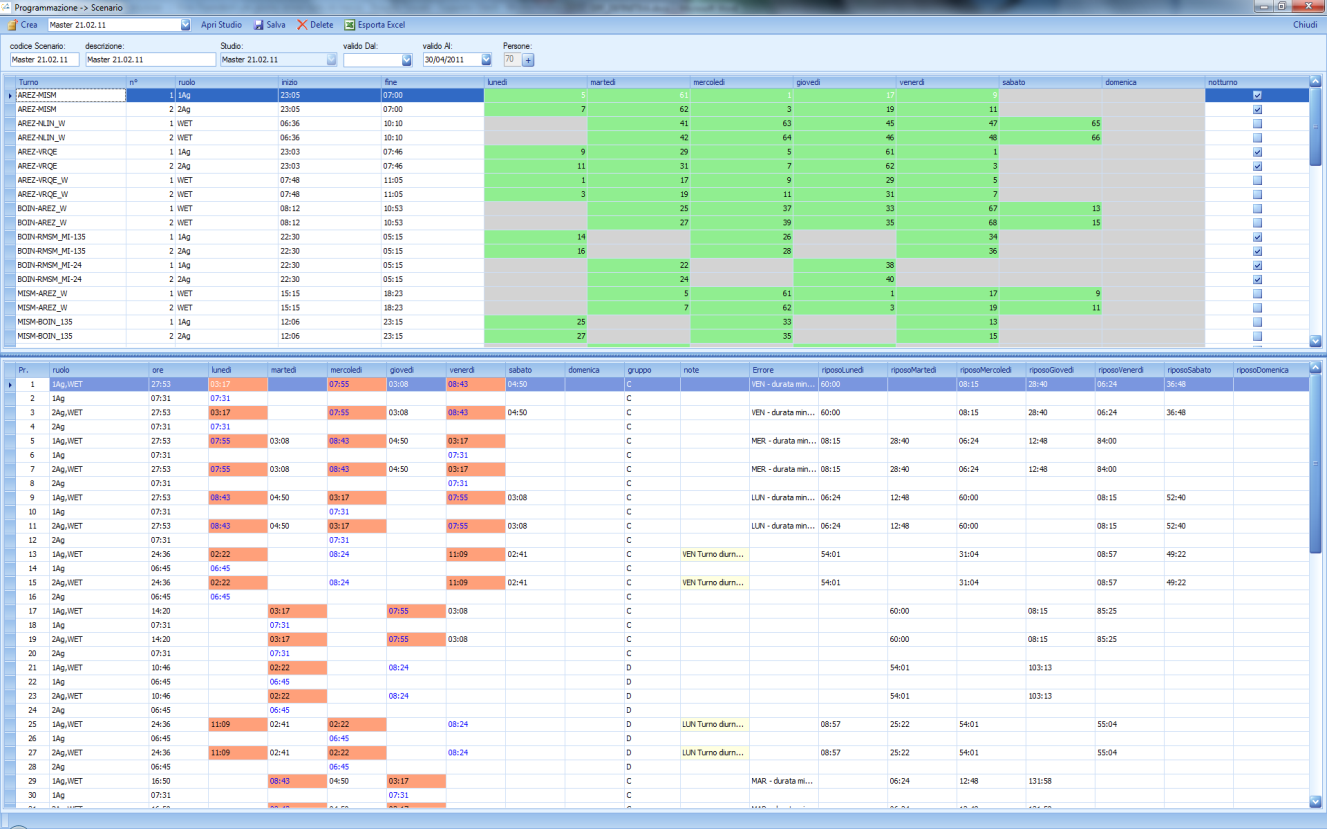1327x829 pixels.
Task: Click the bottom grid vertical scrollbar thumb
Action: (1316, 465)
